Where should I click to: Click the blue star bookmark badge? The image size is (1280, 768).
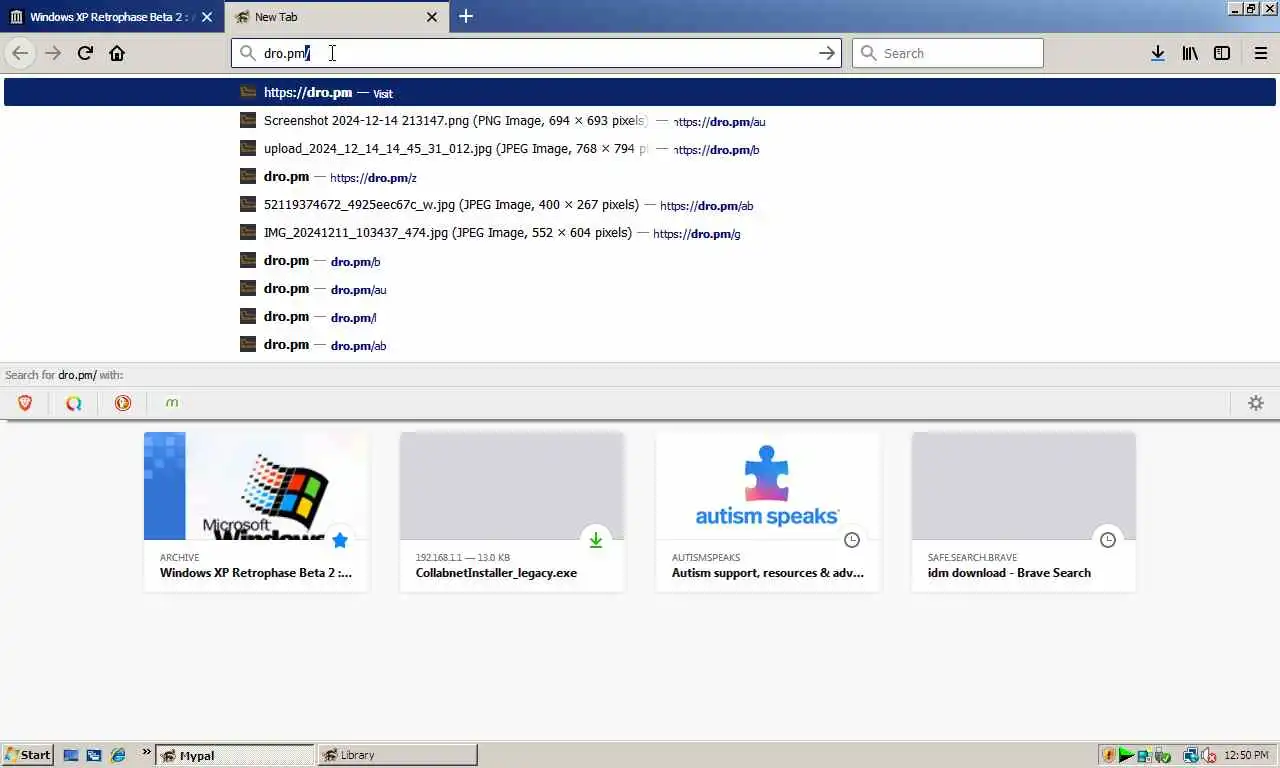(x=339, y=540)
